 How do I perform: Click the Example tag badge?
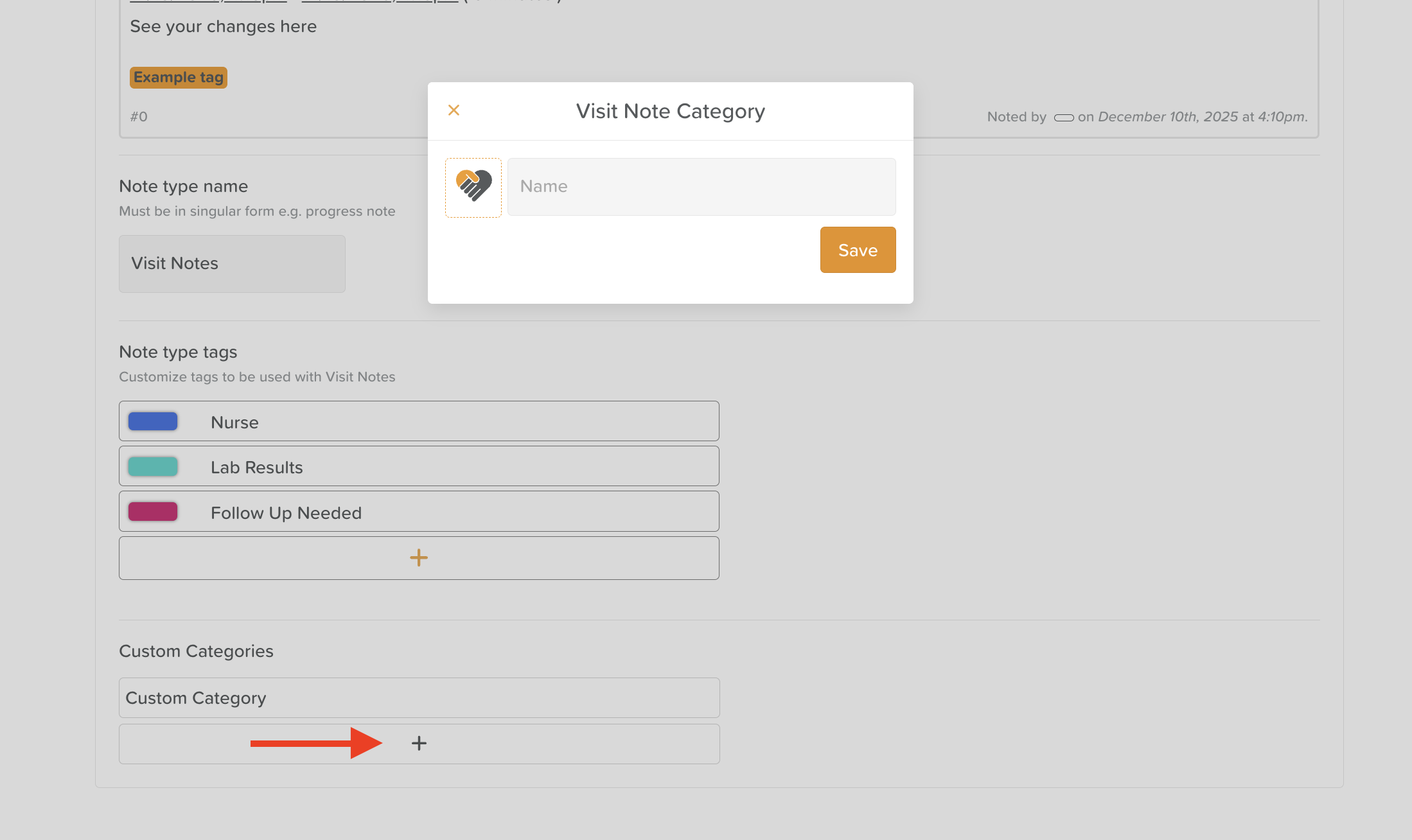(179, 78)
